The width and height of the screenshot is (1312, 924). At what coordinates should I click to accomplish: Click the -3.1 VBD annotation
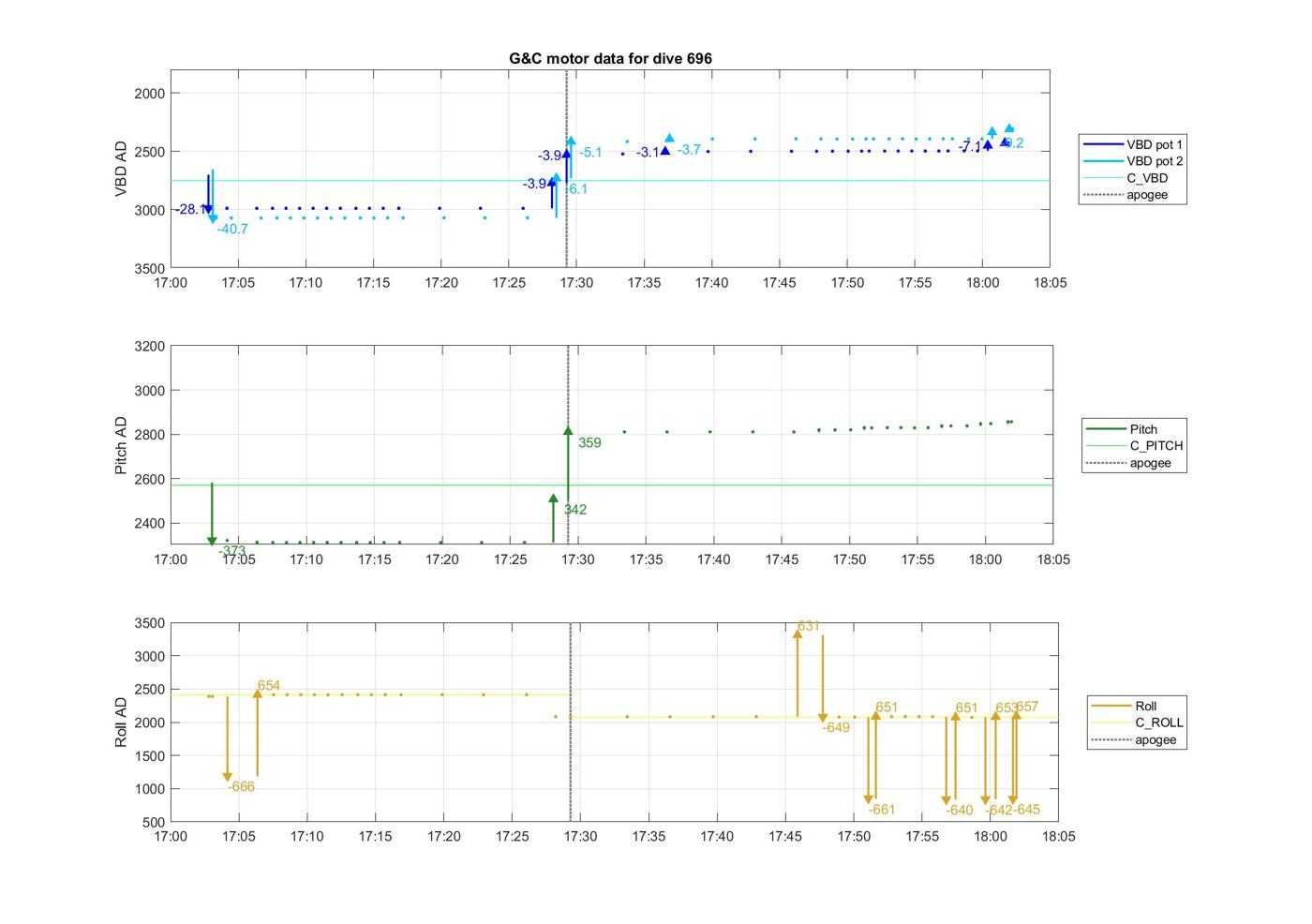coord(648,153)
